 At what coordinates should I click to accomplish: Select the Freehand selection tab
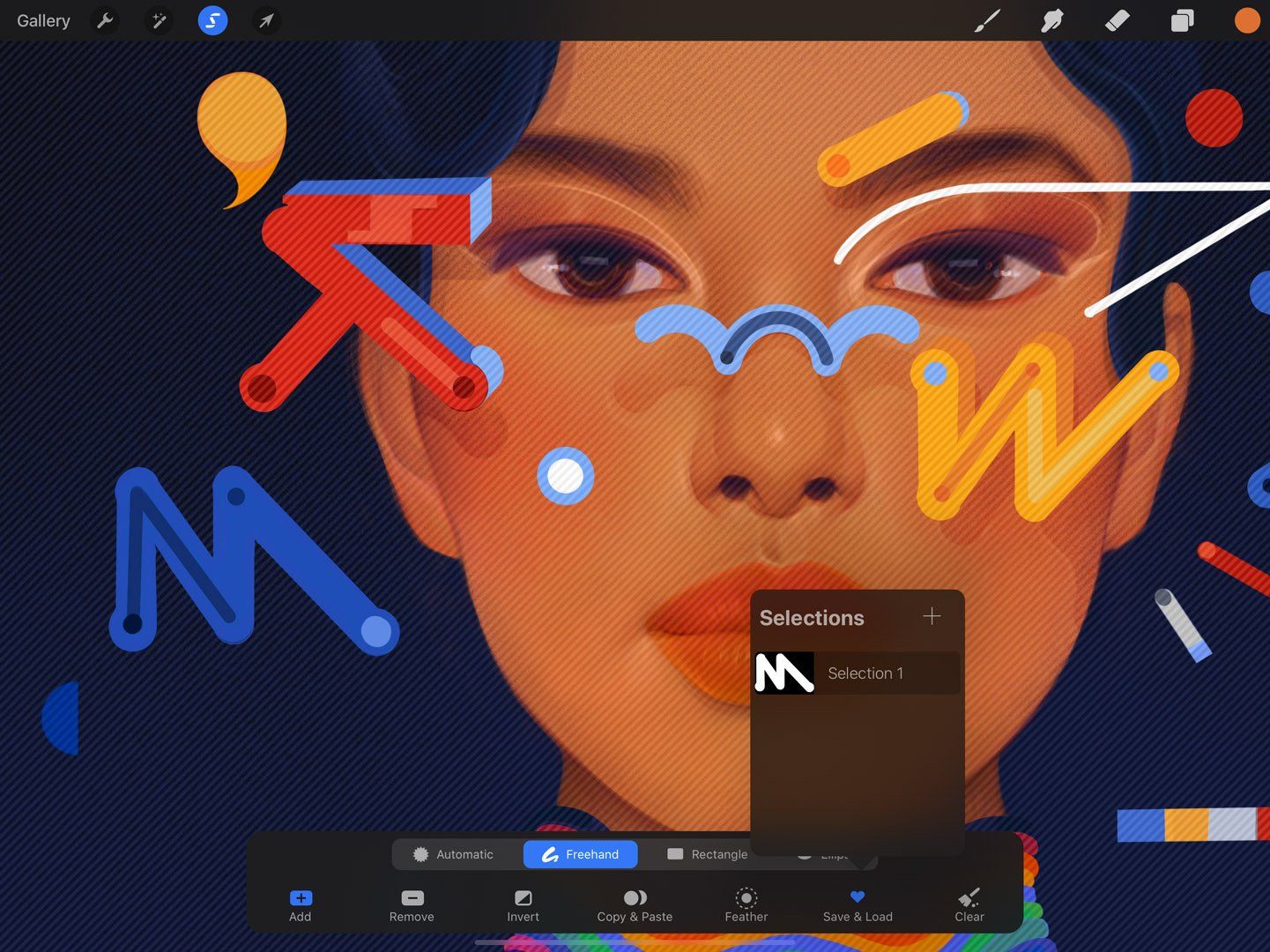(x=580, y=854)
